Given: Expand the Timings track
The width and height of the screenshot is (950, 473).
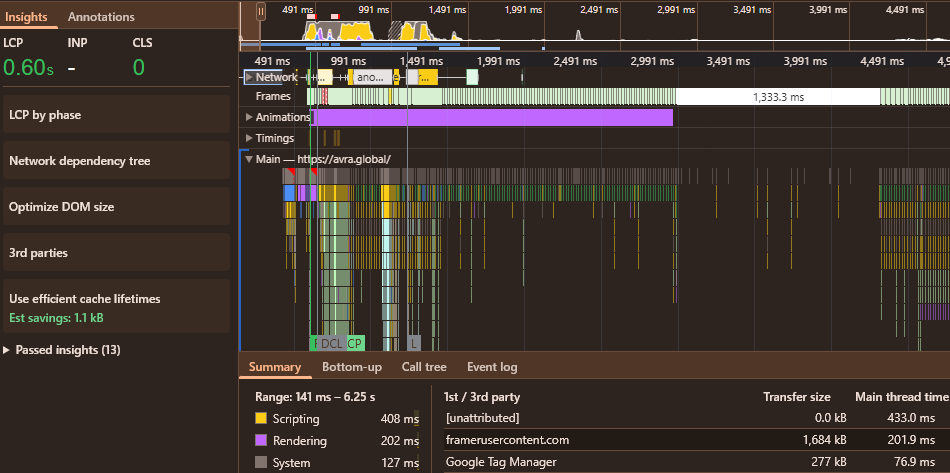Looking at the screenshot, I should (249, 138).
